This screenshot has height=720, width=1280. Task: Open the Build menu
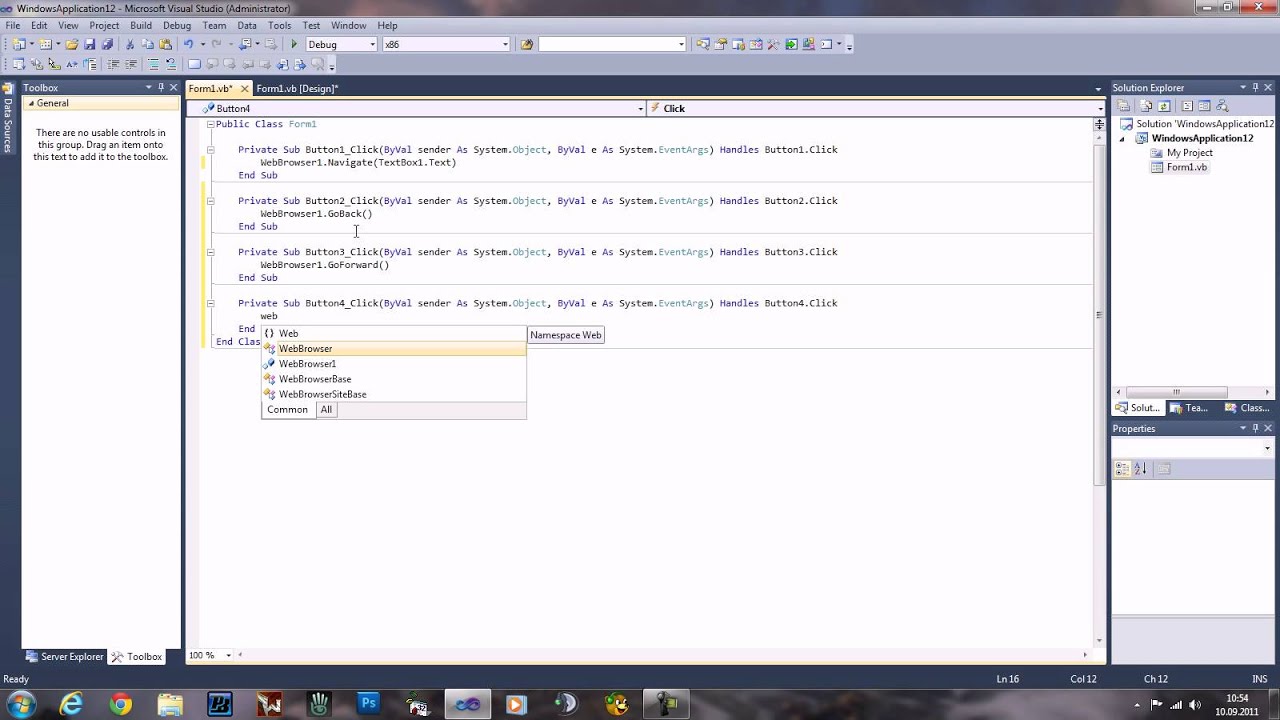140,25
